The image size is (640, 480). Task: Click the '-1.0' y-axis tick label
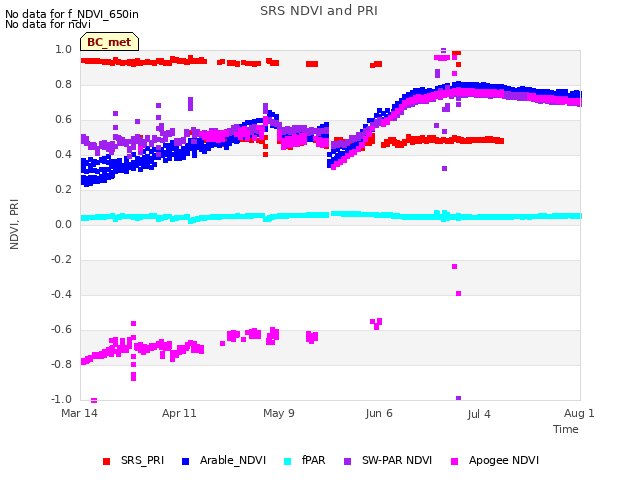click(x=61, y=399)
